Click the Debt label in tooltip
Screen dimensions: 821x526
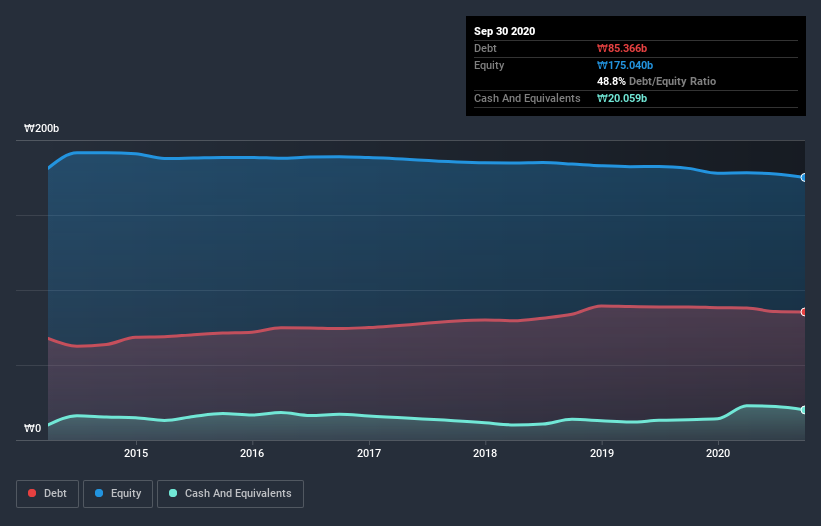485,49
